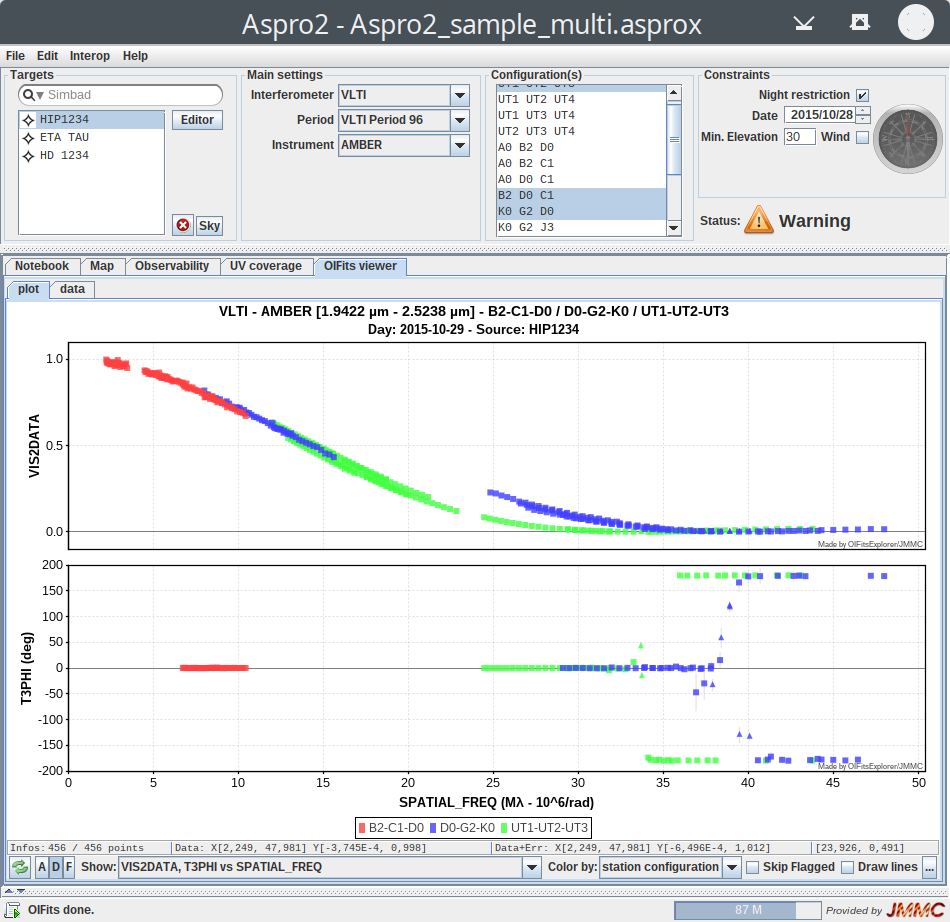
Task: Select the K0 G2 J3 configuration
Action: pos(581,227)
